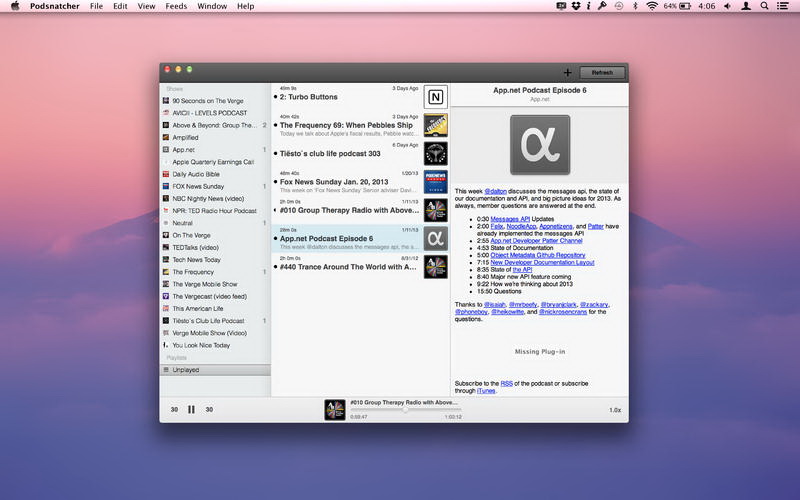Screen dimensions: 800x500
Task: Click the Fox News Sunday episode artwork
Action: 435,181
